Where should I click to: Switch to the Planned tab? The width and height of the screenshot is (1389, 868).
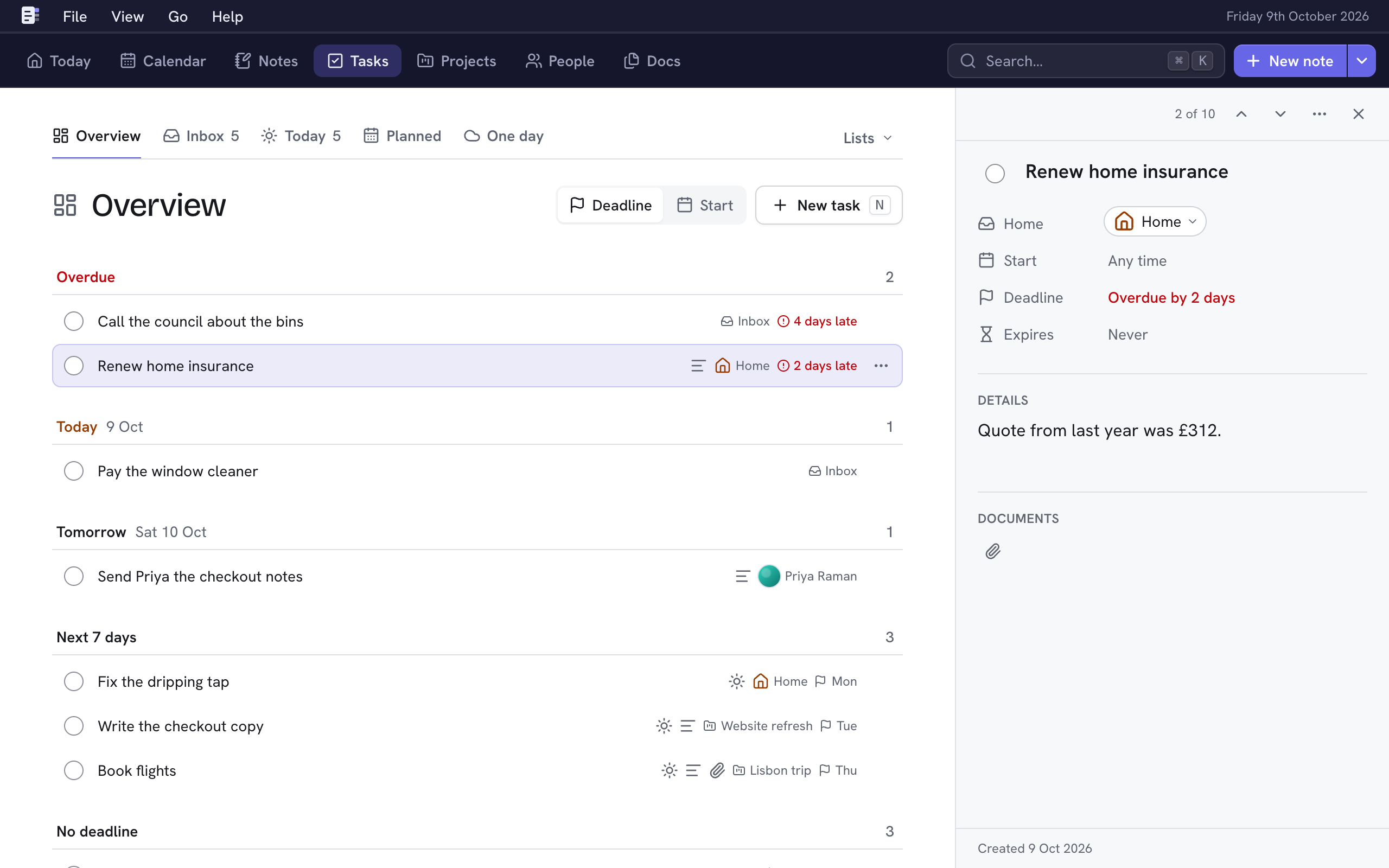point(403,136)
